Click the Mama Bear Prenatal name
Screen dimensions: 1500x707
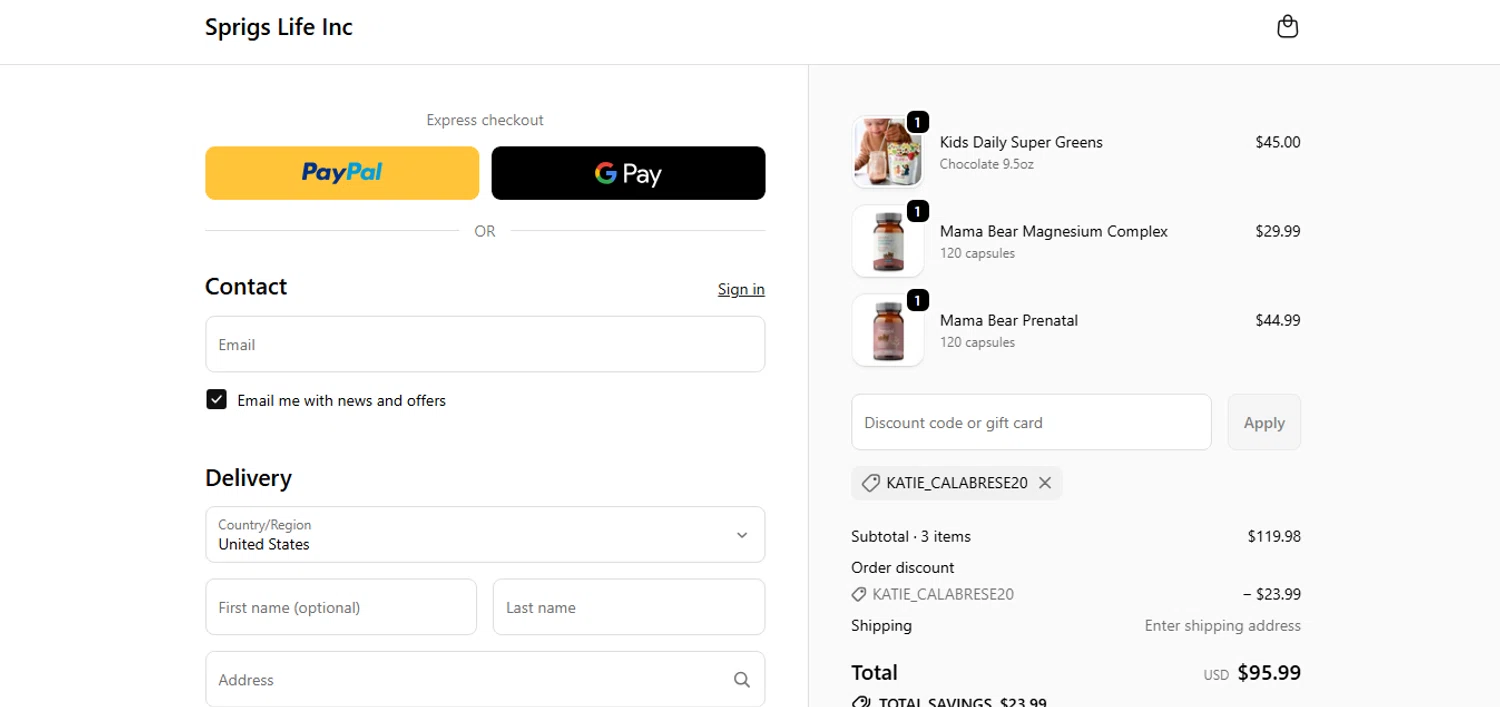[1009, 320]
